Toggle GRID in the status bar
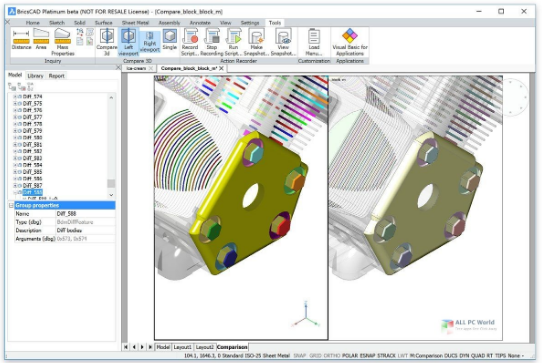This screenshot has height=363, width=542. click(x=315, y=355)
